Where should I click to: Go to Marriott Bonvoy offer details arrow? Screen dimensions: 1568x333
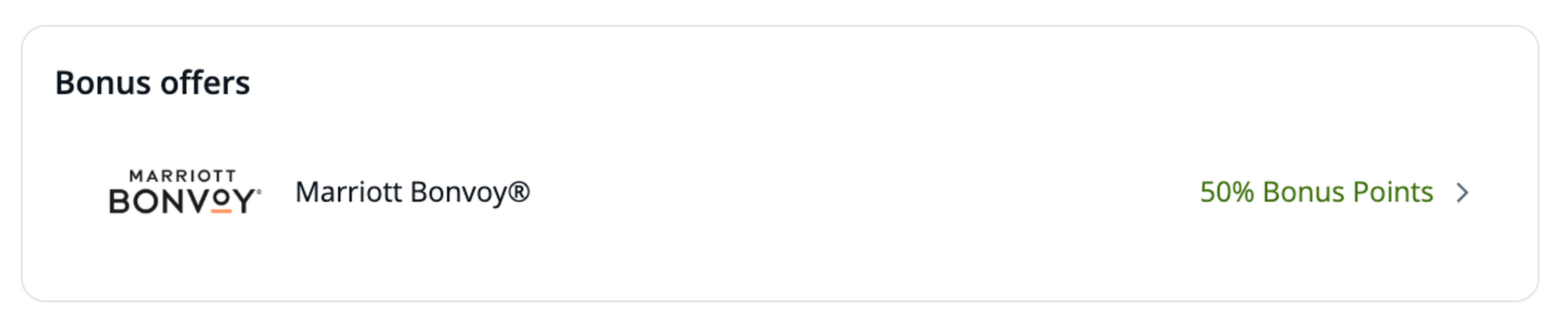click(x=1463, y=192)
